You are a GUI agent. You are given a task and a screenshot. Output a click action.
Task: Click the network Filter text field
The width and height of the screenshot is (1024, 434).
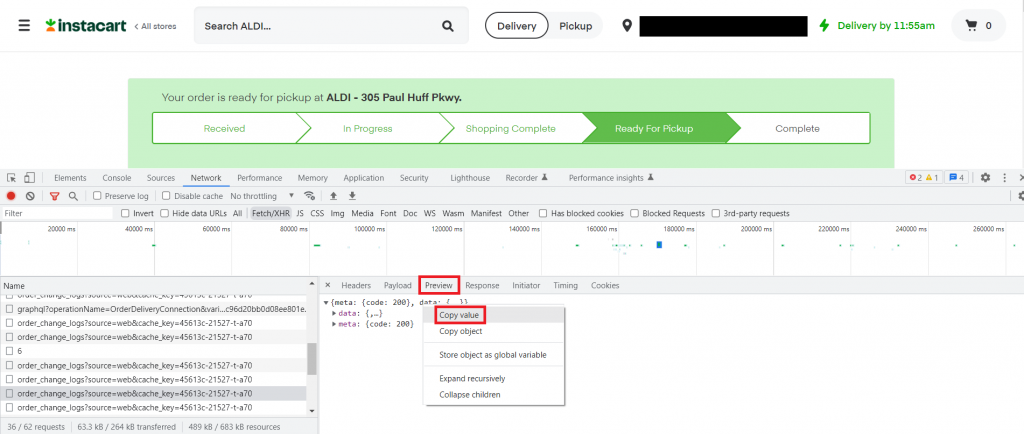click(x=57, y=213)
